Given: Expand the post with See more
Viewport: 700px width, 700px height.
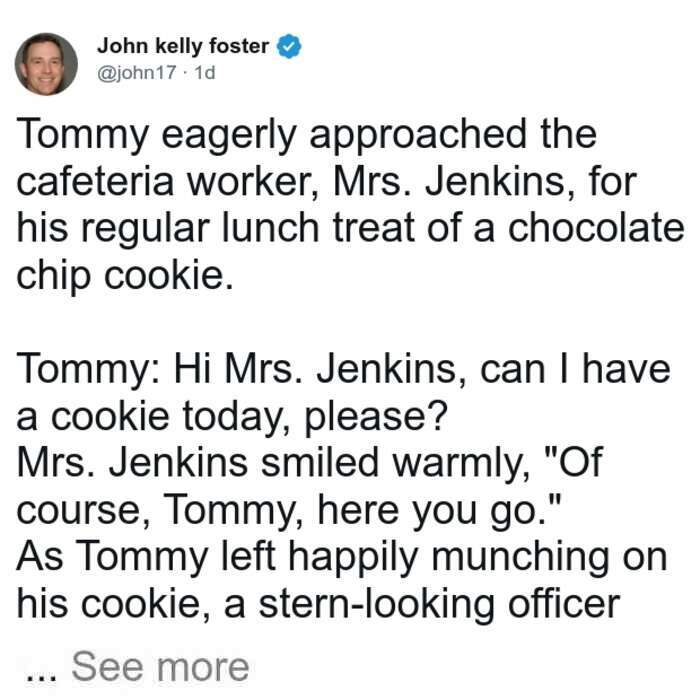Looking at the screenshot, I should pyautogui.click(x=160, y=667).
